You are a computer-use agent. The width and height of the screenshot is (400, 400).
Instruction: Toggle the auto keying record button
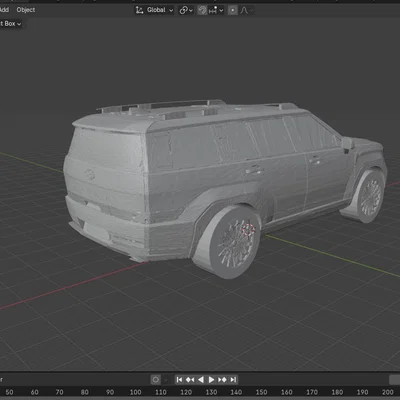tap(156, 380)
